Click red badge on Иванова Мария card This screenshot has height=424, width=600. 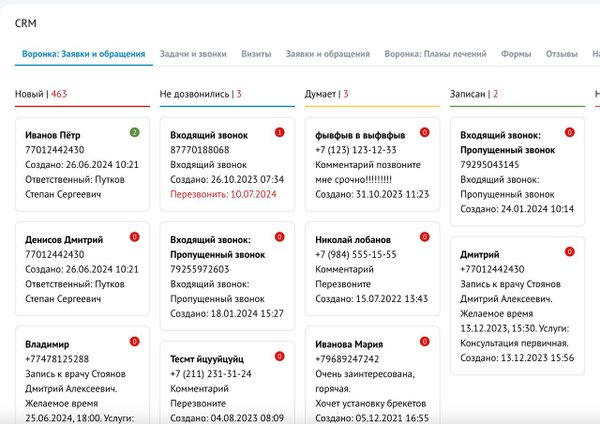click(424, 342)
